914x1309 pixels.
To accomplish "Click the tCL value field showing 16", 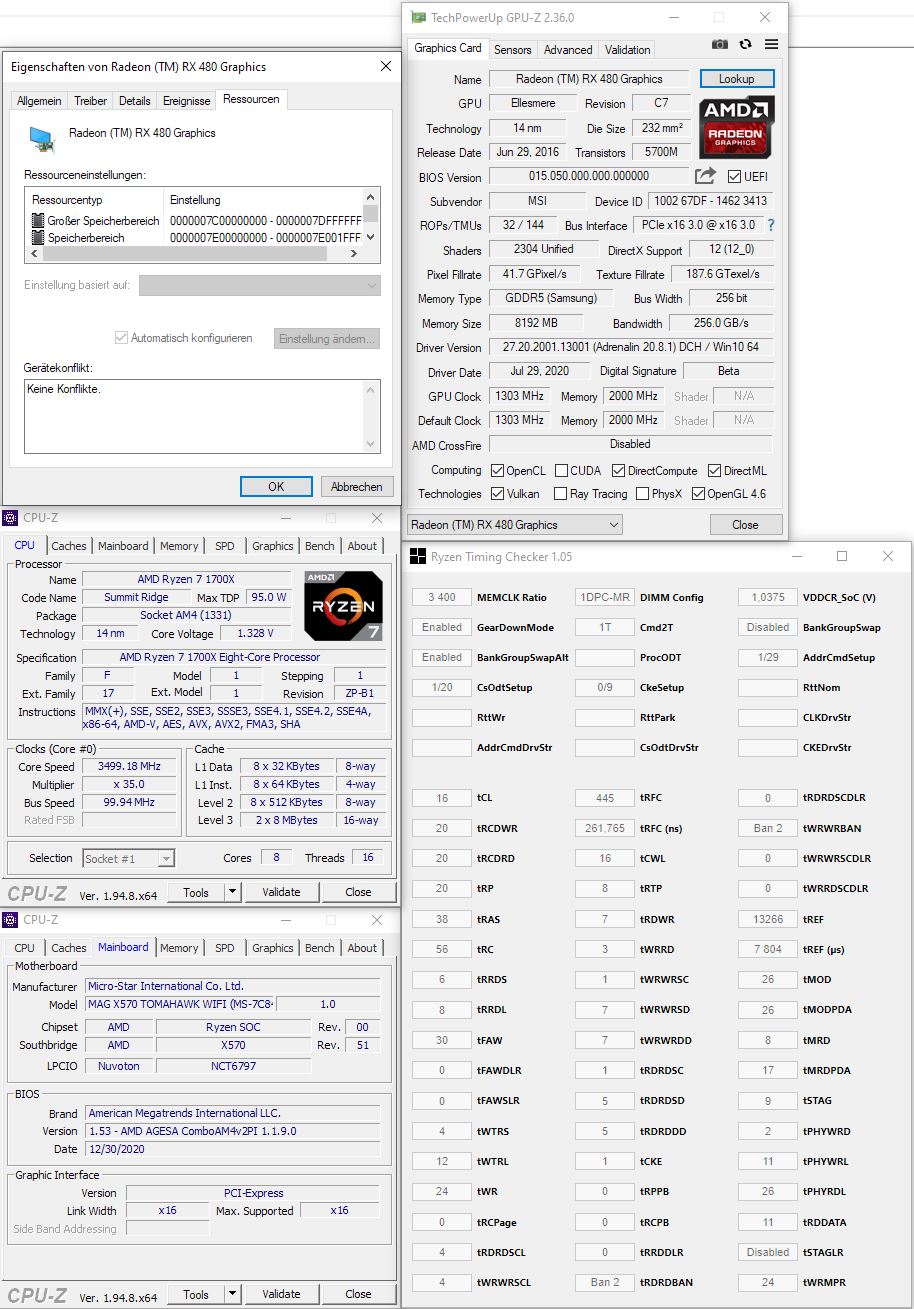I will (441, 797).
